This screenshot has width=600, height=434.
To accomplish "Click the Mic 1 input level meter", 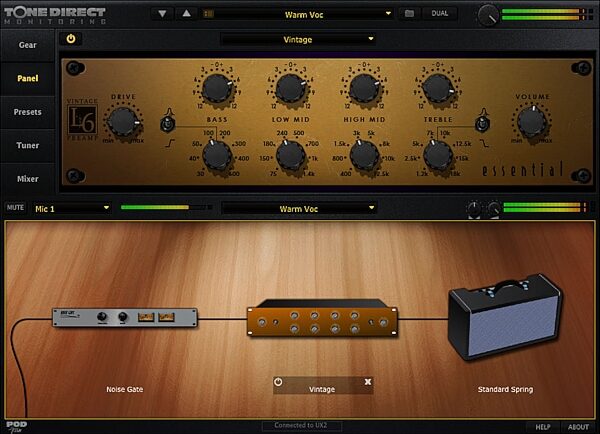I will pos(166,207).
